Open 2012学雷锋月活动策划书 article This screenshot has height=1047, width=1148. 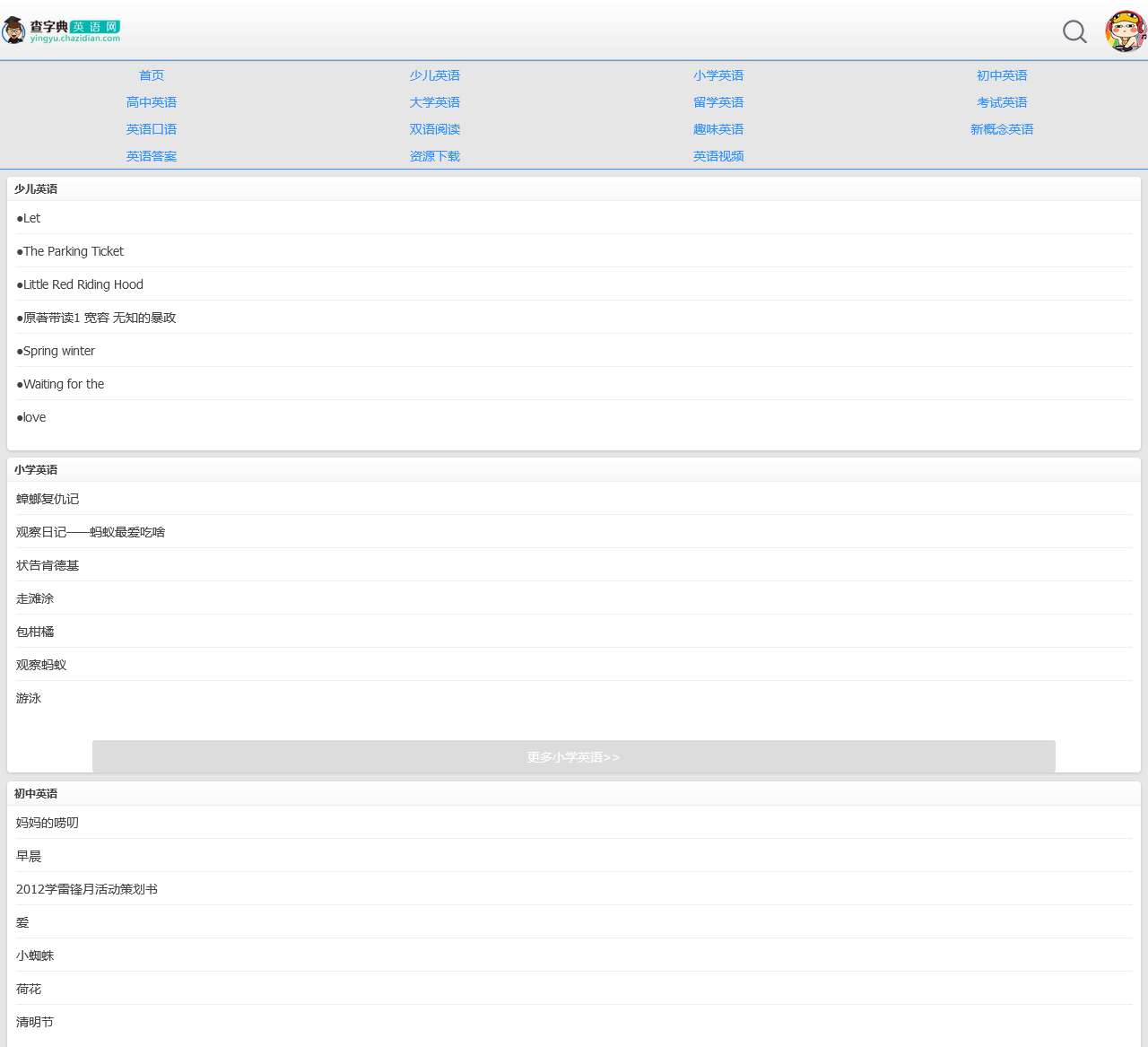point(87,889)
